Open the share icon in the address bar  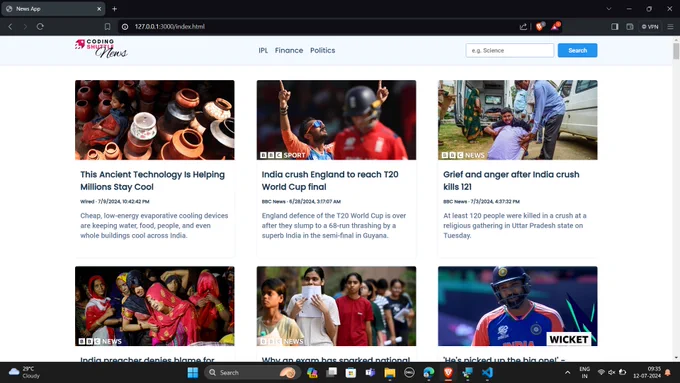tap(523, 26)
